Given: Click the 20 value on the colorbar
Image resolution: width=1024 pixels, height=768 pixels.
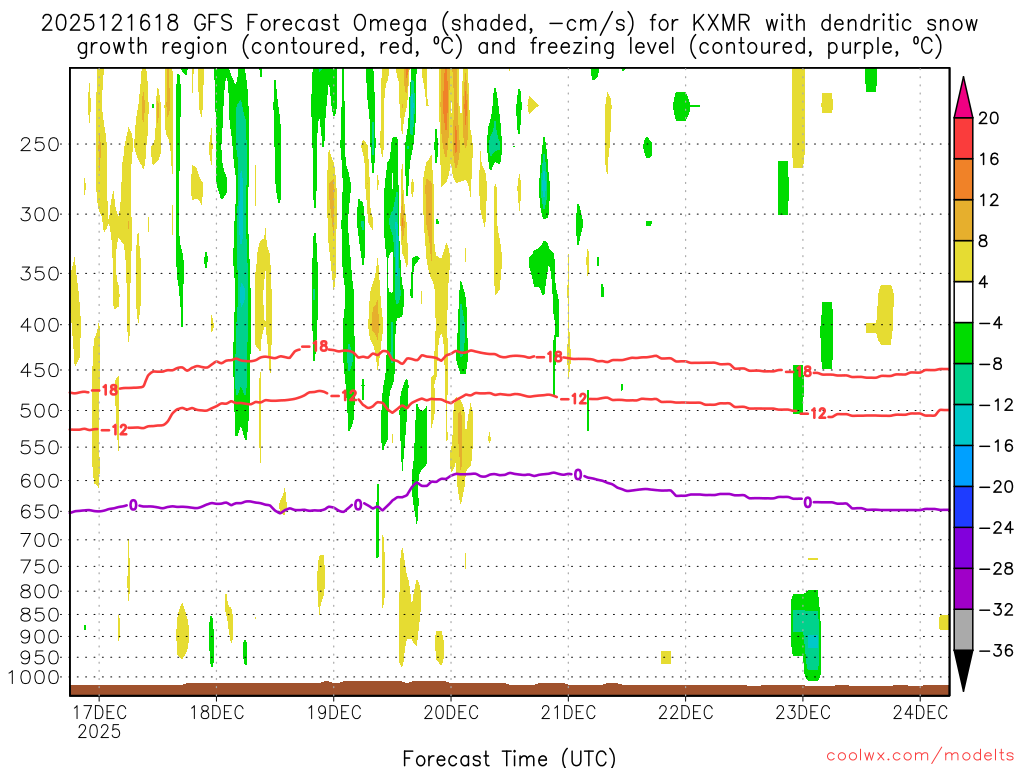Looking at the screenshot, I should (989, 118).
